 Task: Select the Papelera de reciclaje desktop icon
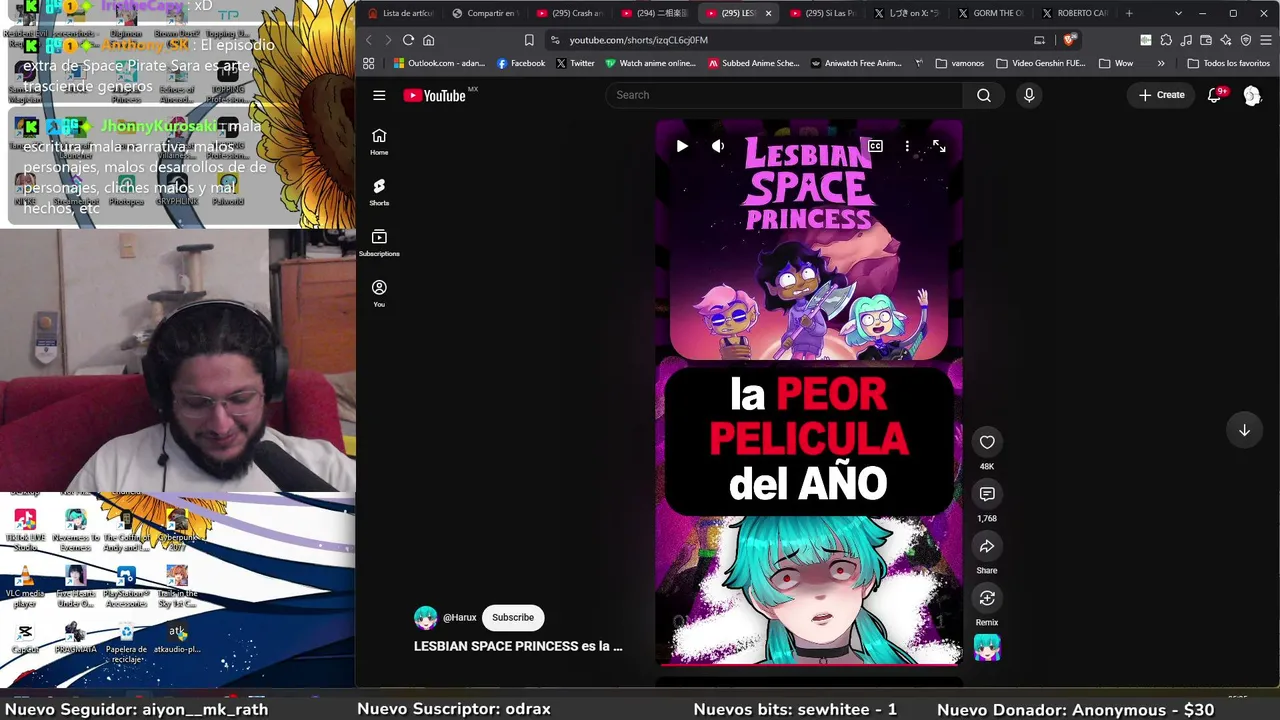(x=126, y=642)
